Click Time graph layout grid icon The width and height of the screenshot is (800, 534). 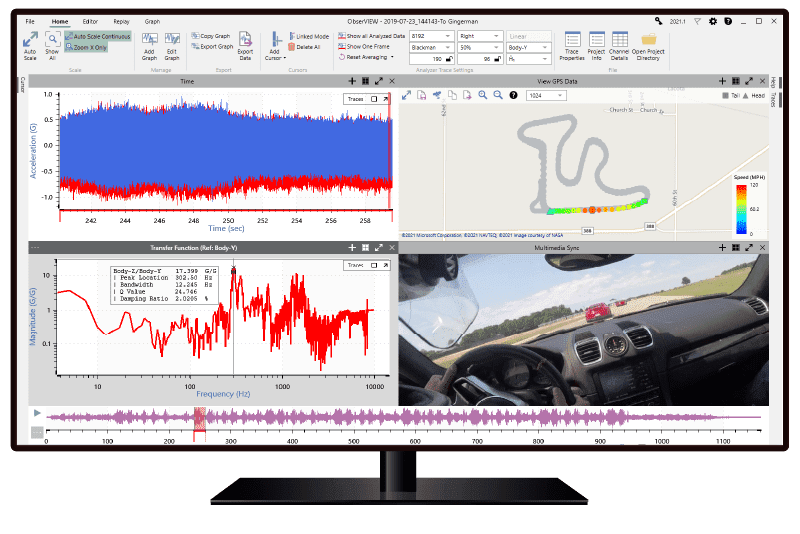click(365, 81)
